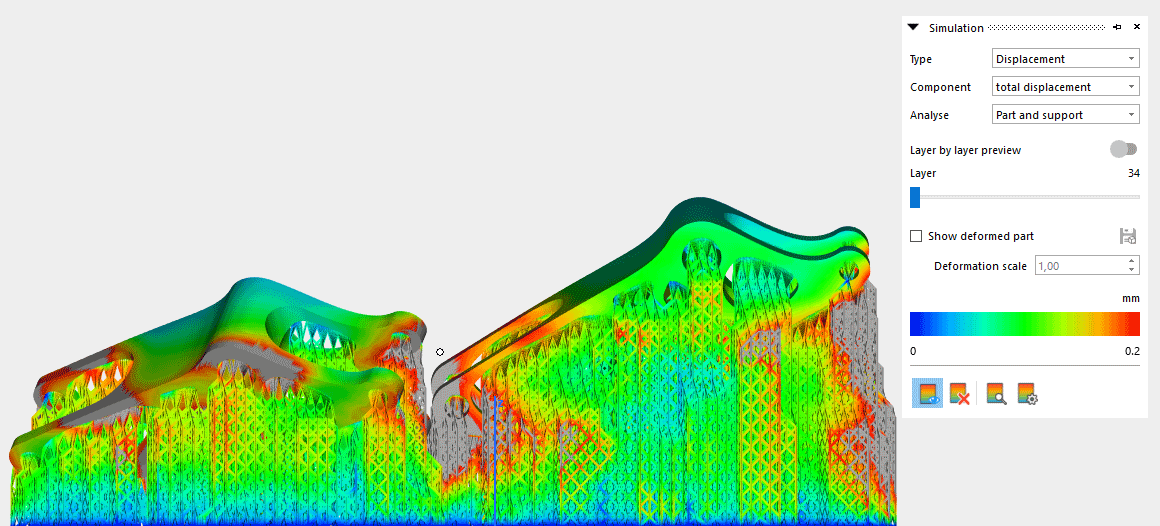Image resolution: width=1160 pixels, height=526 pixels.
Task: Click the Deformation scale input field
Action: [1079, 266]
